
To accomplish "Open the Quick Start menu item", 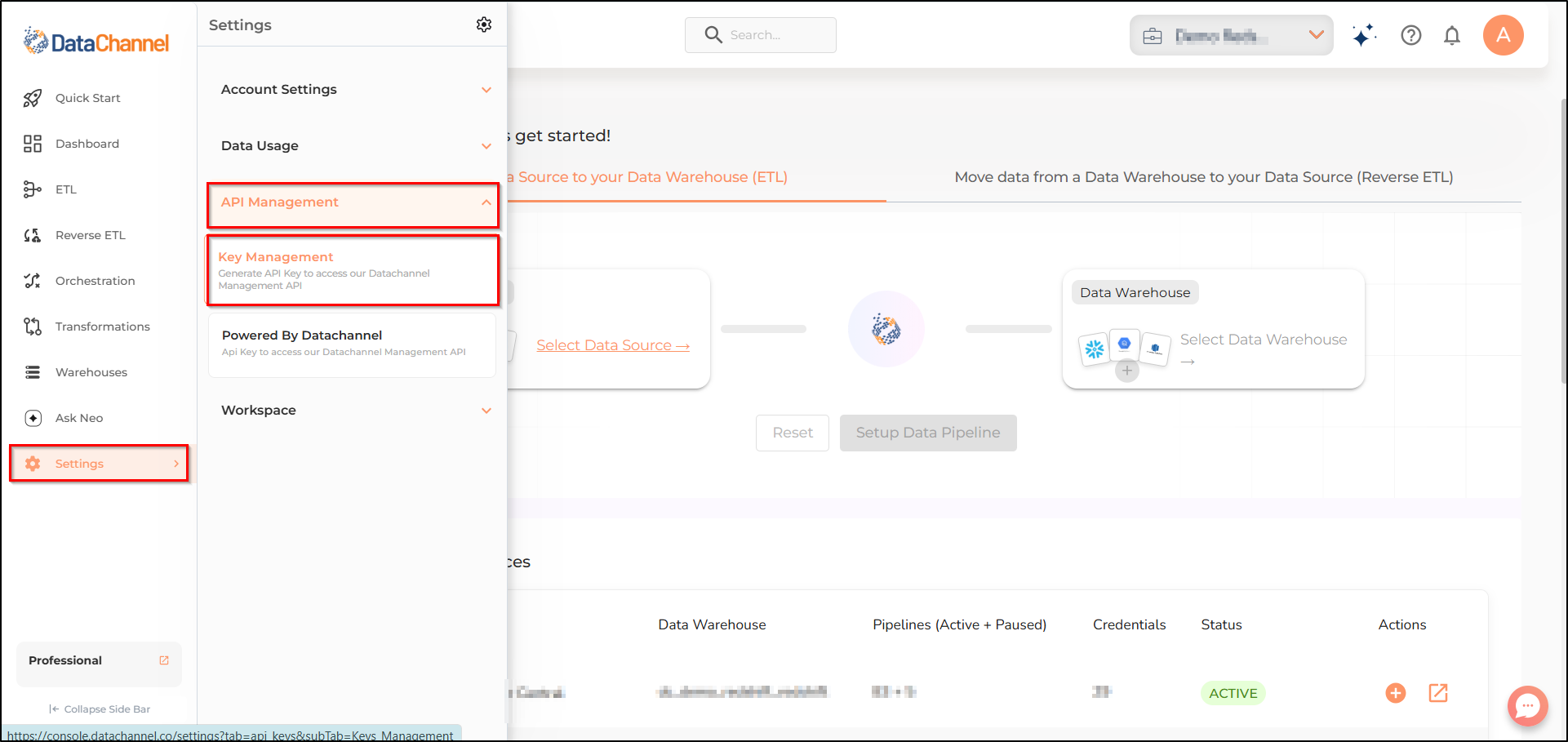I will point(88,98).
